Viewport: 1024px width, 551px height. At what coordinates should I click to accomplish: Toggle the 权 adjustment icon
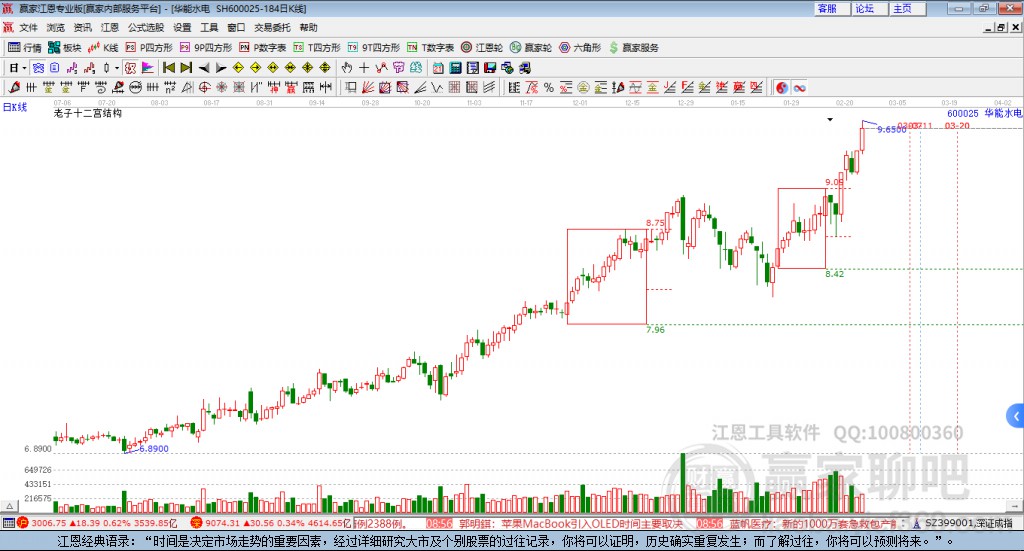coord(131,68)
